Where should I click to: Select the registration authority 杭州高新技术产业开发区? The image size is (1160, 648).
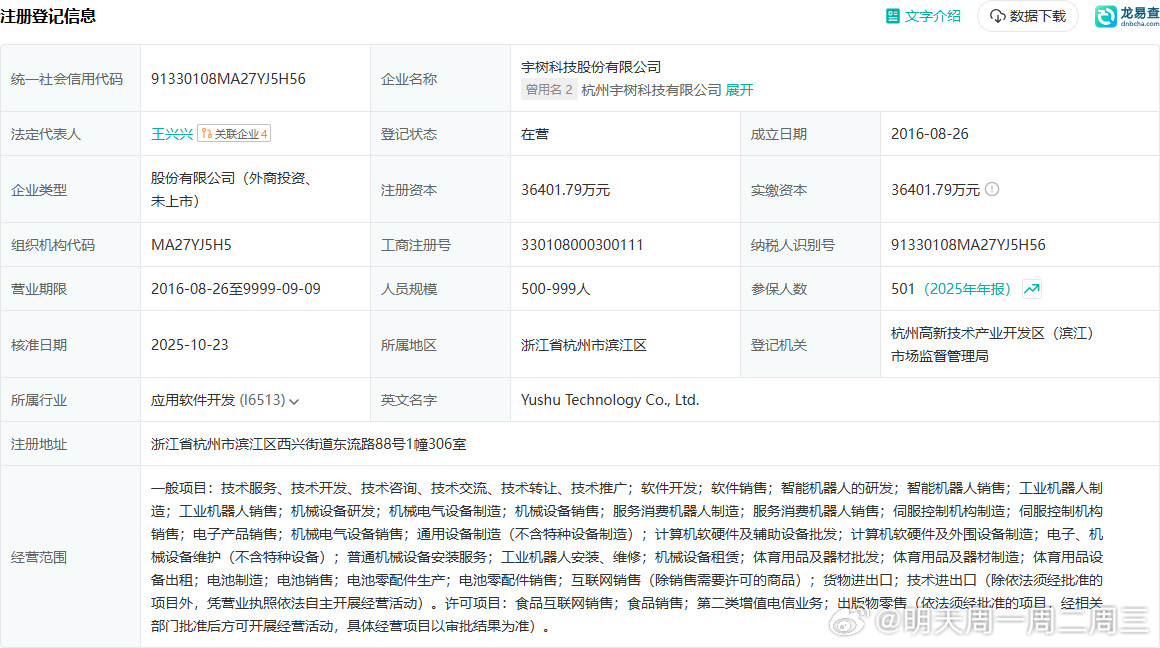tap(992, 345)
